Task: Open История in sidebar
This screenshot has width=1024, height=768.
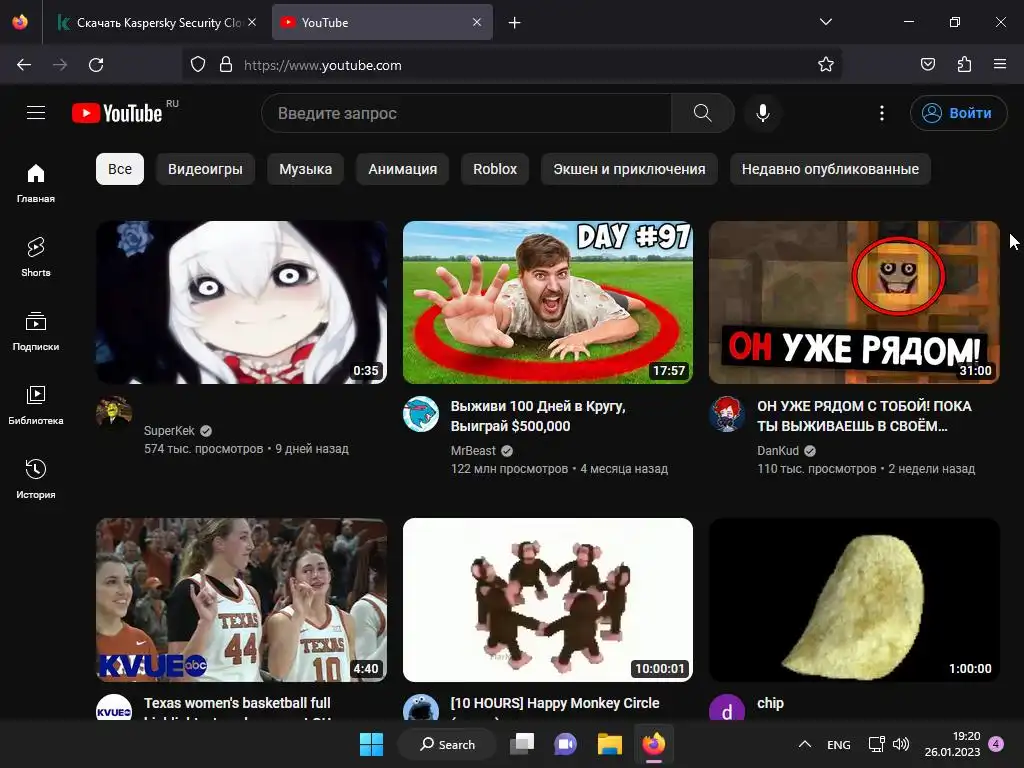Action: [36, 479]
